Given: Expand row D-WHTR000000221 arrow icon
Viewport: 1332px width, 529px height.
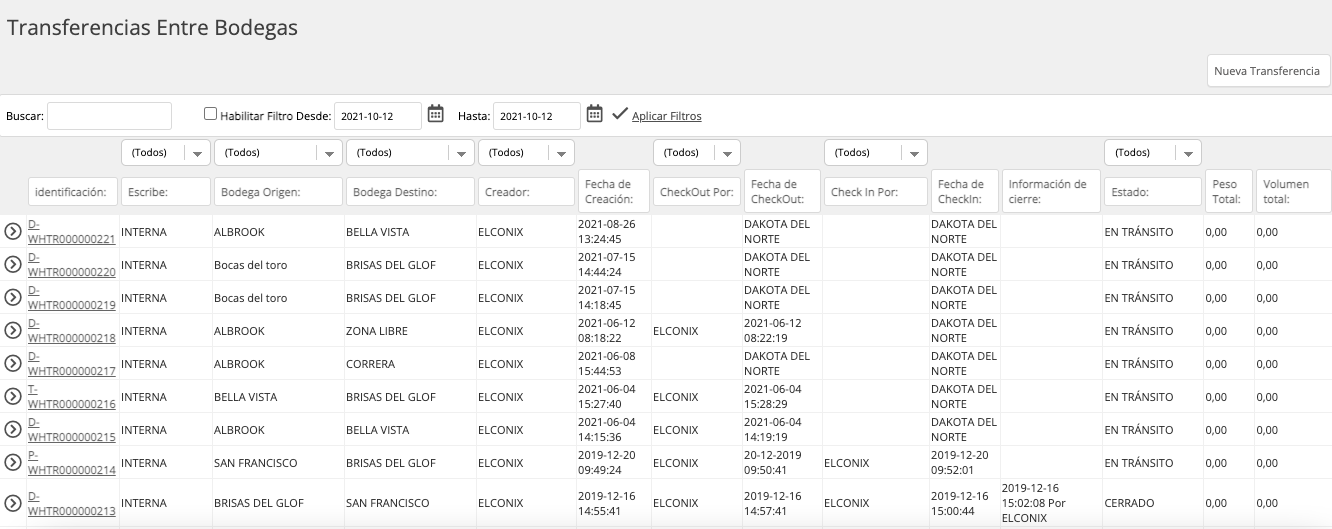Looking at the screenshot, I should 13,232.
